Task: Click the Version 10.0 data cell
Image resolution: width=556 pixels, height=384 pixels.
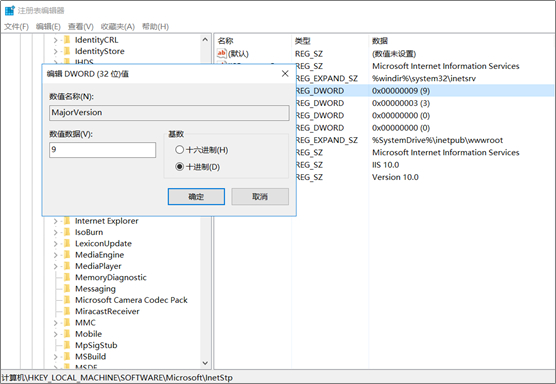Action: pyautogui.click(x=395, y=177)
